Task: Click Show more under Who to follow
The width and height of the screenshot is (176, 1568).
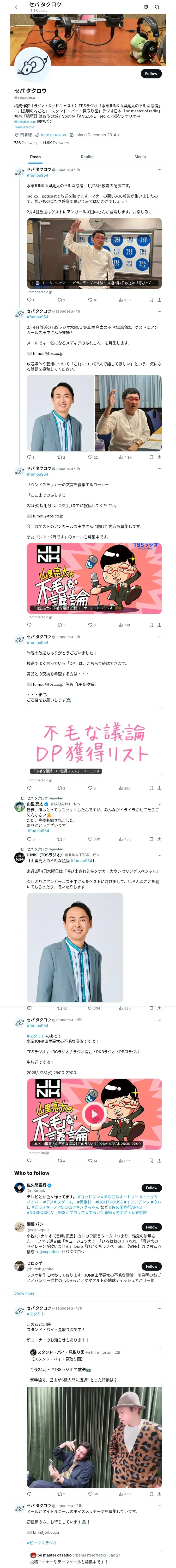Action: (x=24, y=1294)
